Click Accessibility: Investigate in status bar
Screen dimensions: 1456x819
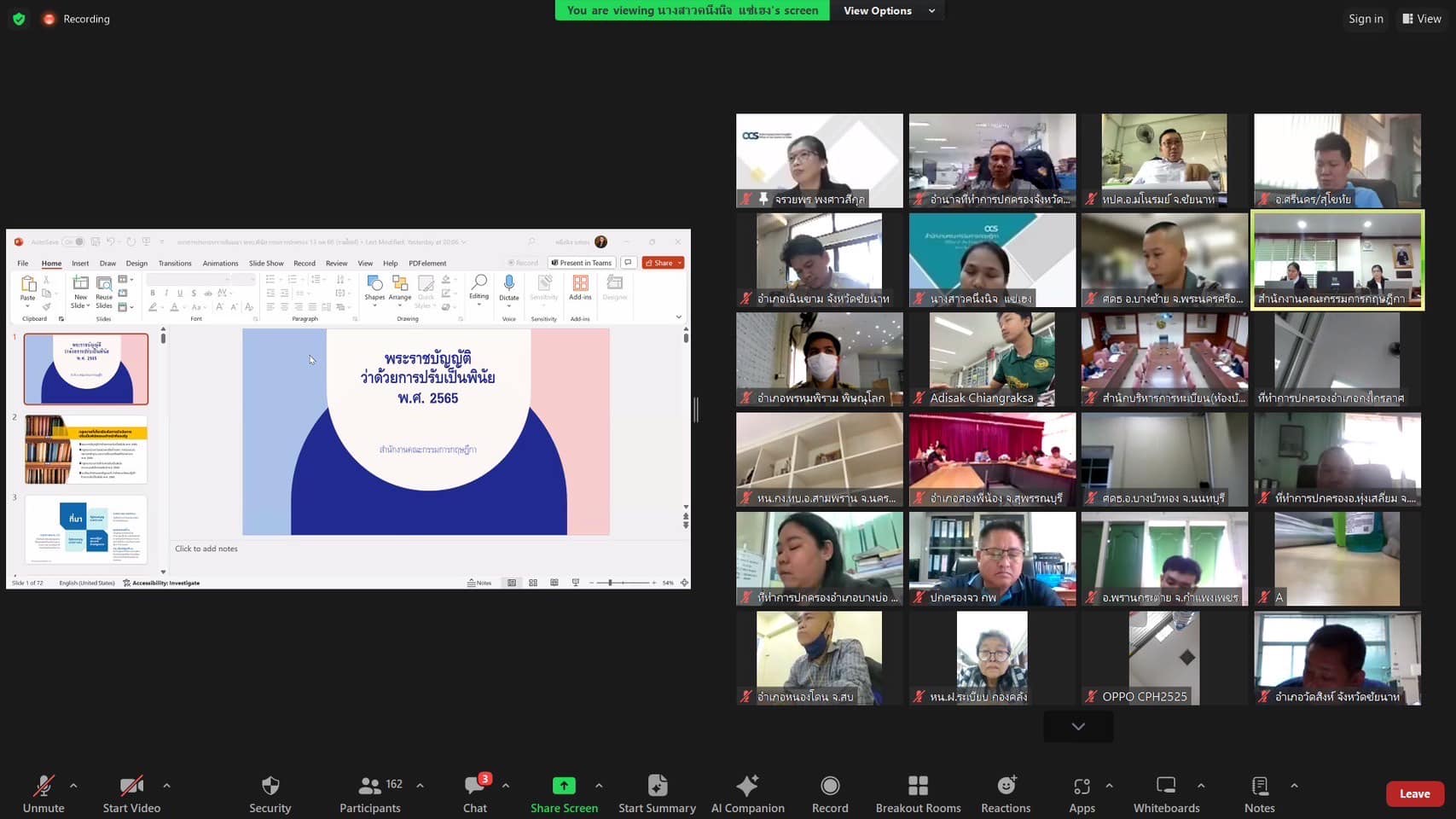[x=161, y=583]
